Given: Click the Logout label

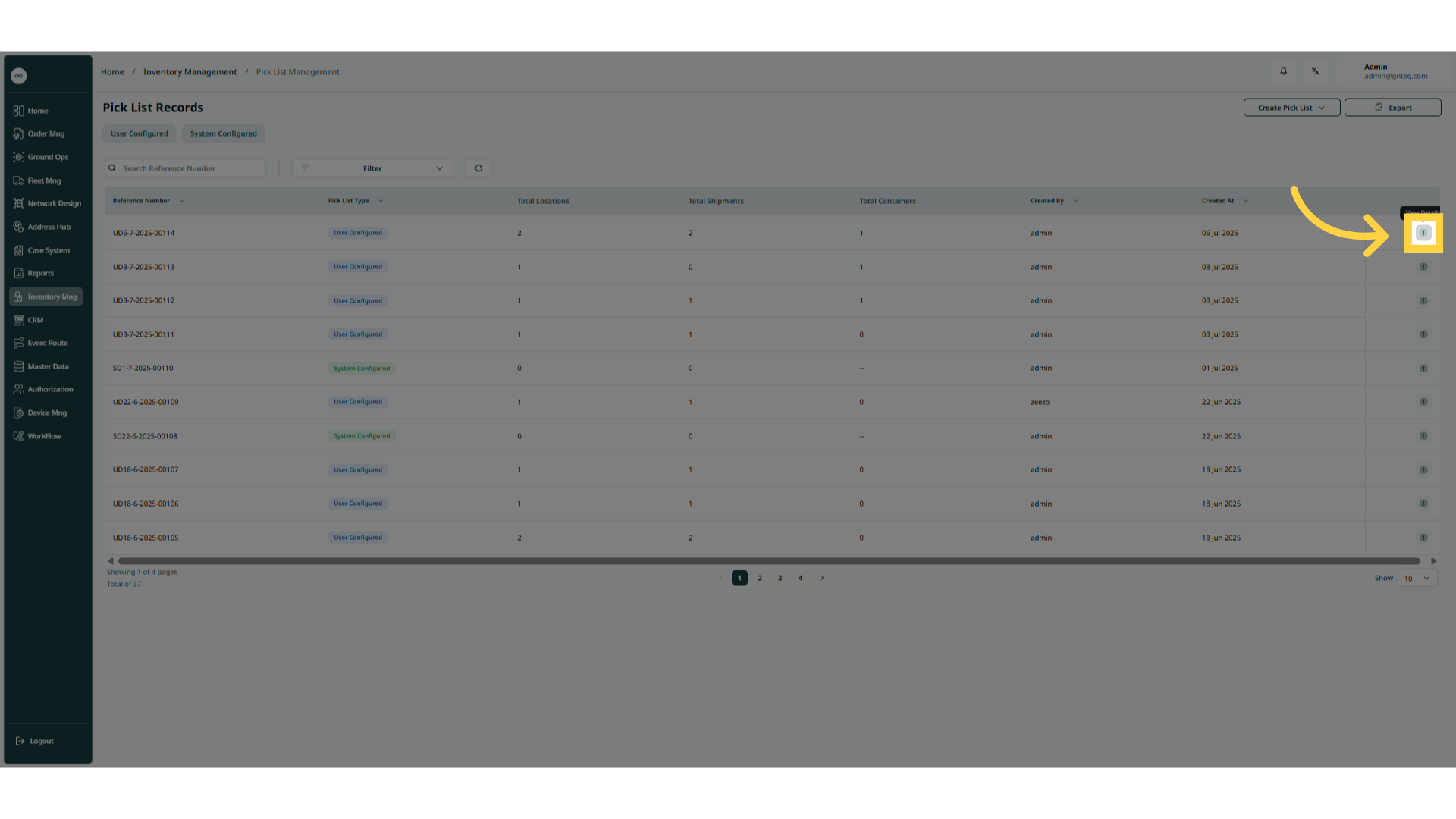Looking at the screenshot, I should 42,741.
